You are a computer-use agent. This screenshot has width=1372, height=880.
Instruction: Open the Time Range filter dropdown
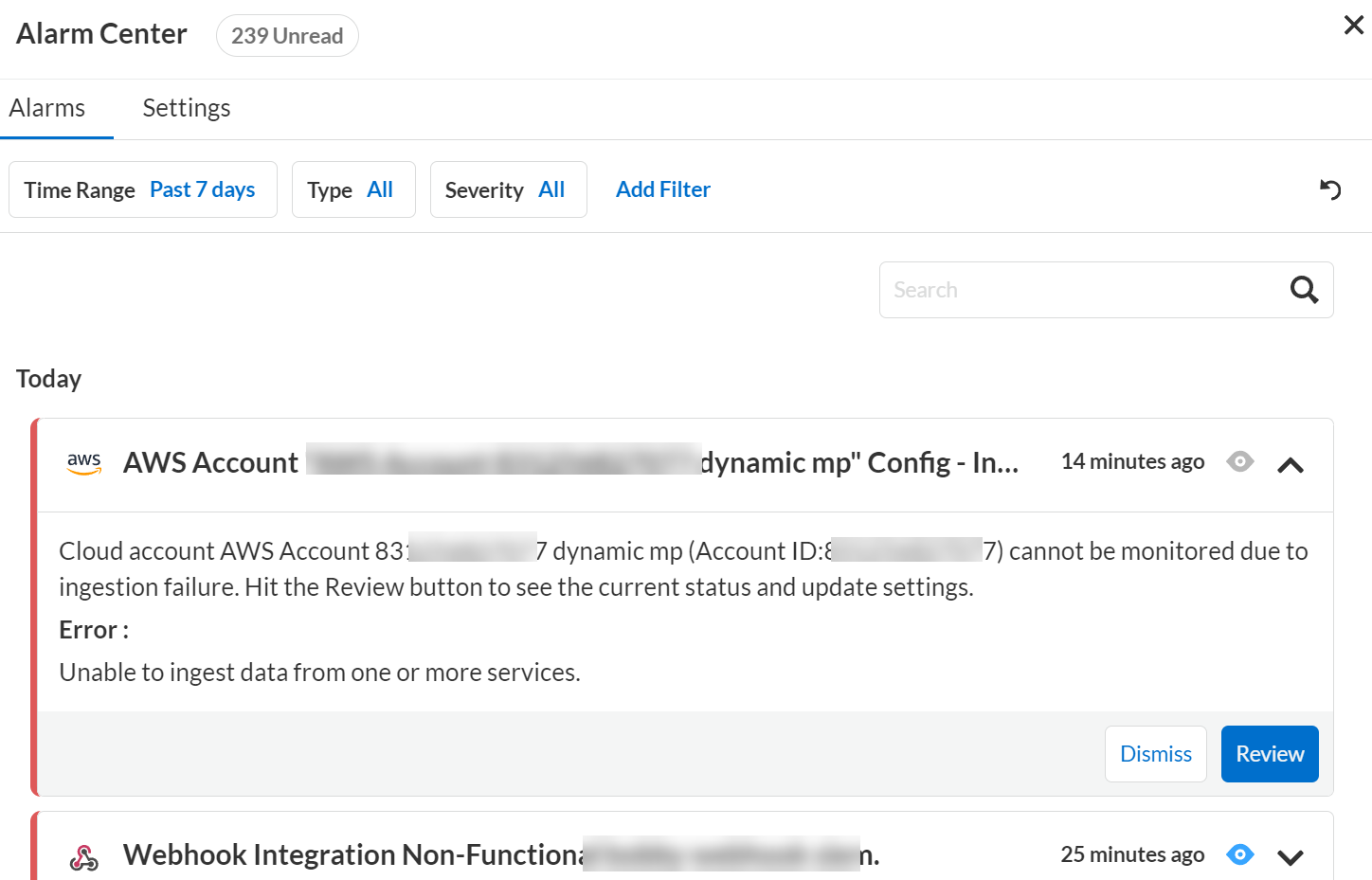[x=143, y=189]
